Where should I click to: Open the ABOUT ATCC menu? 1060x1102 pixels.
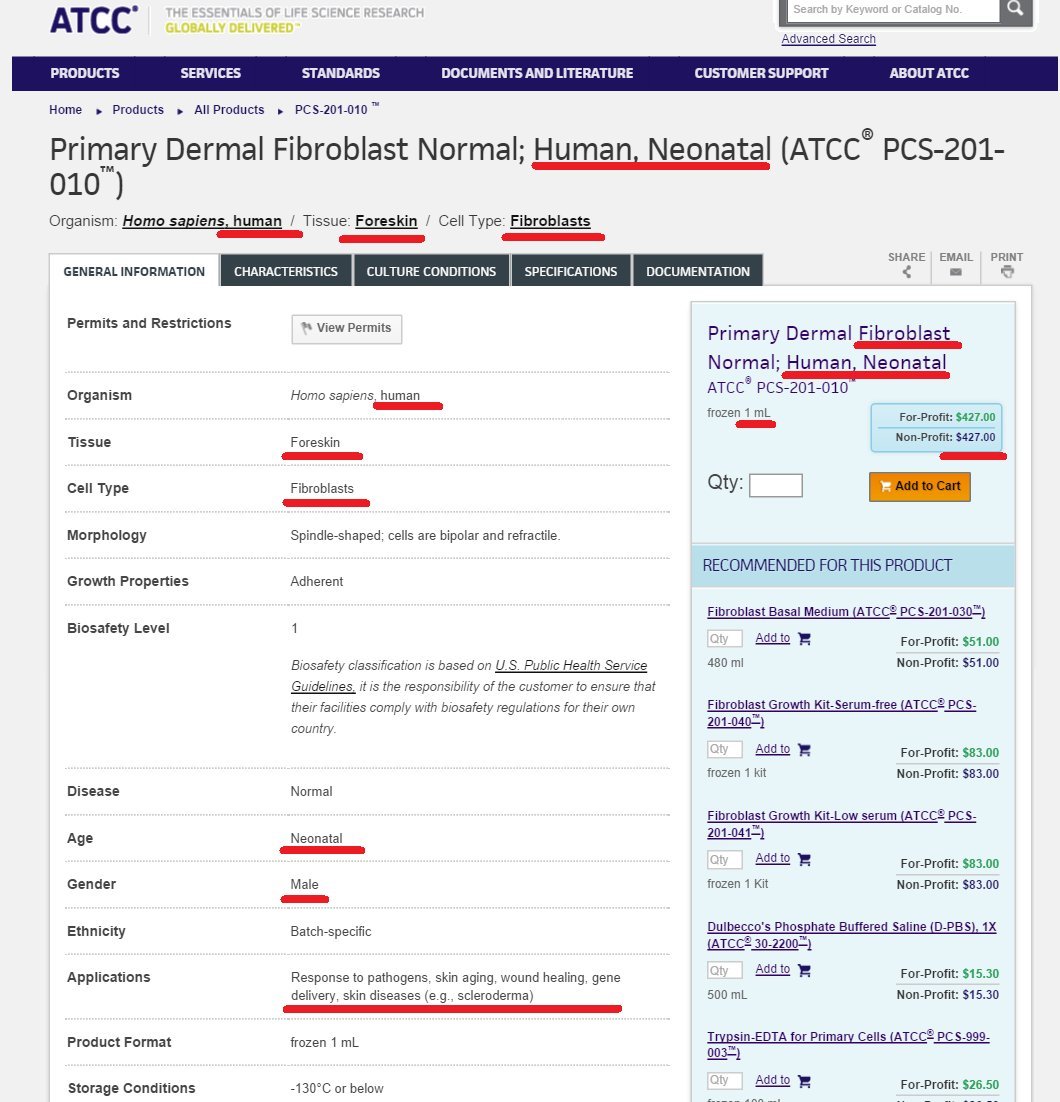click(x=929, y=73)
